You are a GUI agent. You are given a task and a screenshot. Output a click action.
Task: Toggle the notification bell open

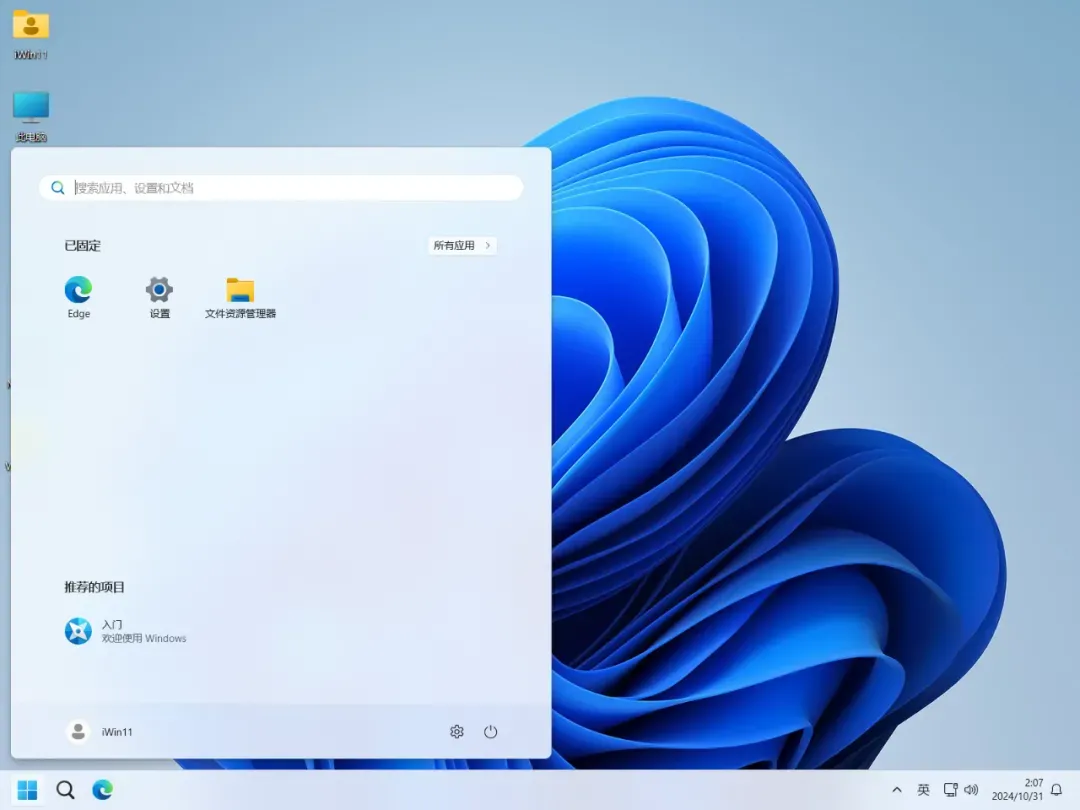1057,789
